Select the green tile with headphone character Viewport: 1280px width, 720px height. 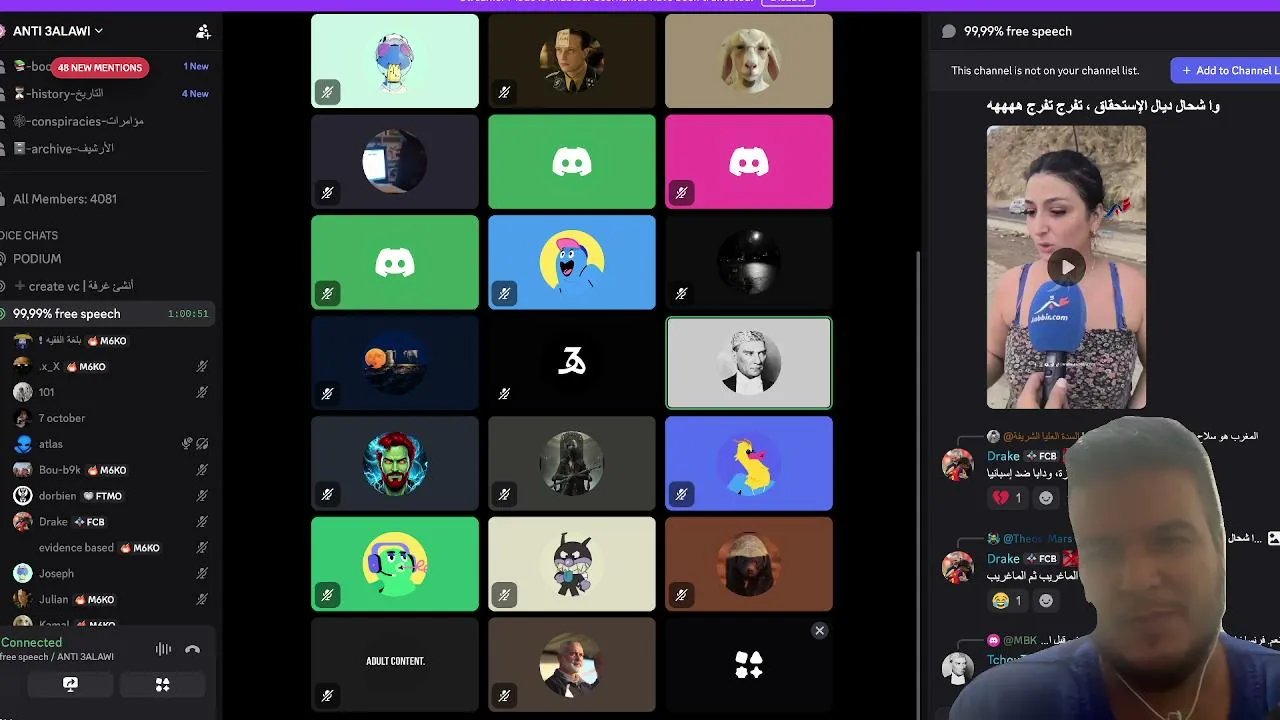(x=395, y=564)
